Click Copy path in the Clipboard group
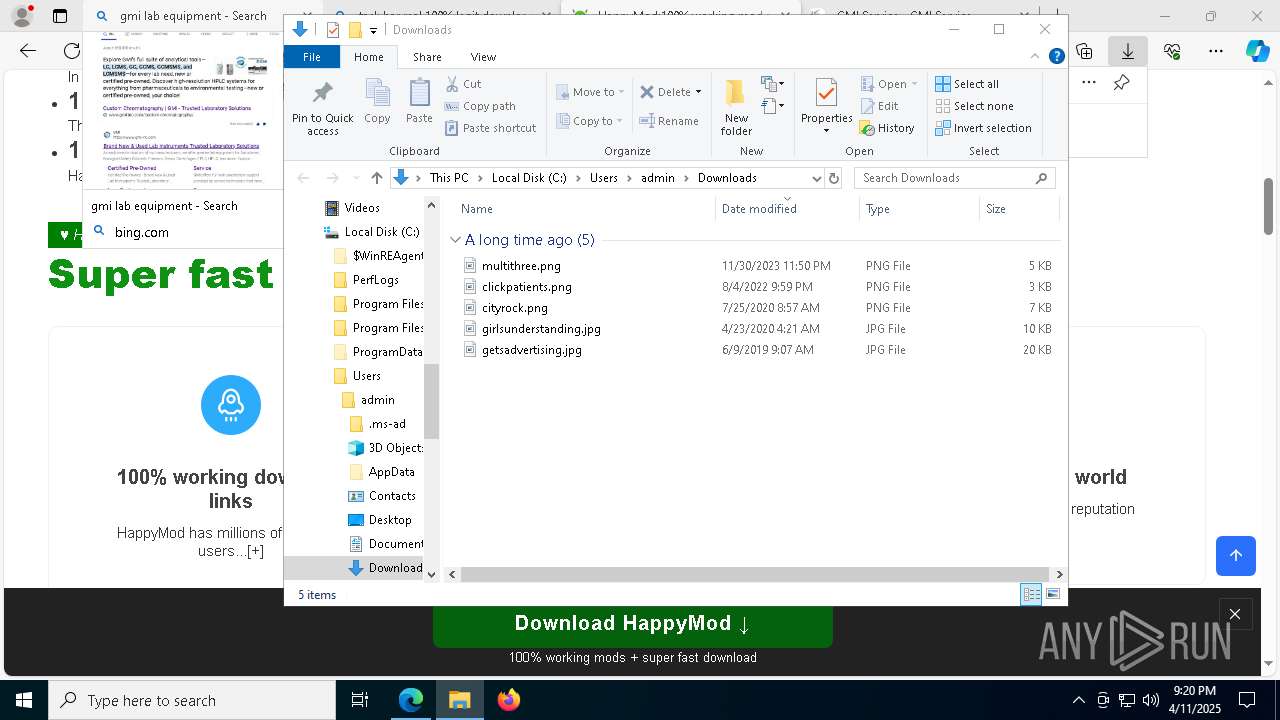1280x720 pixels. click(480, 106)
